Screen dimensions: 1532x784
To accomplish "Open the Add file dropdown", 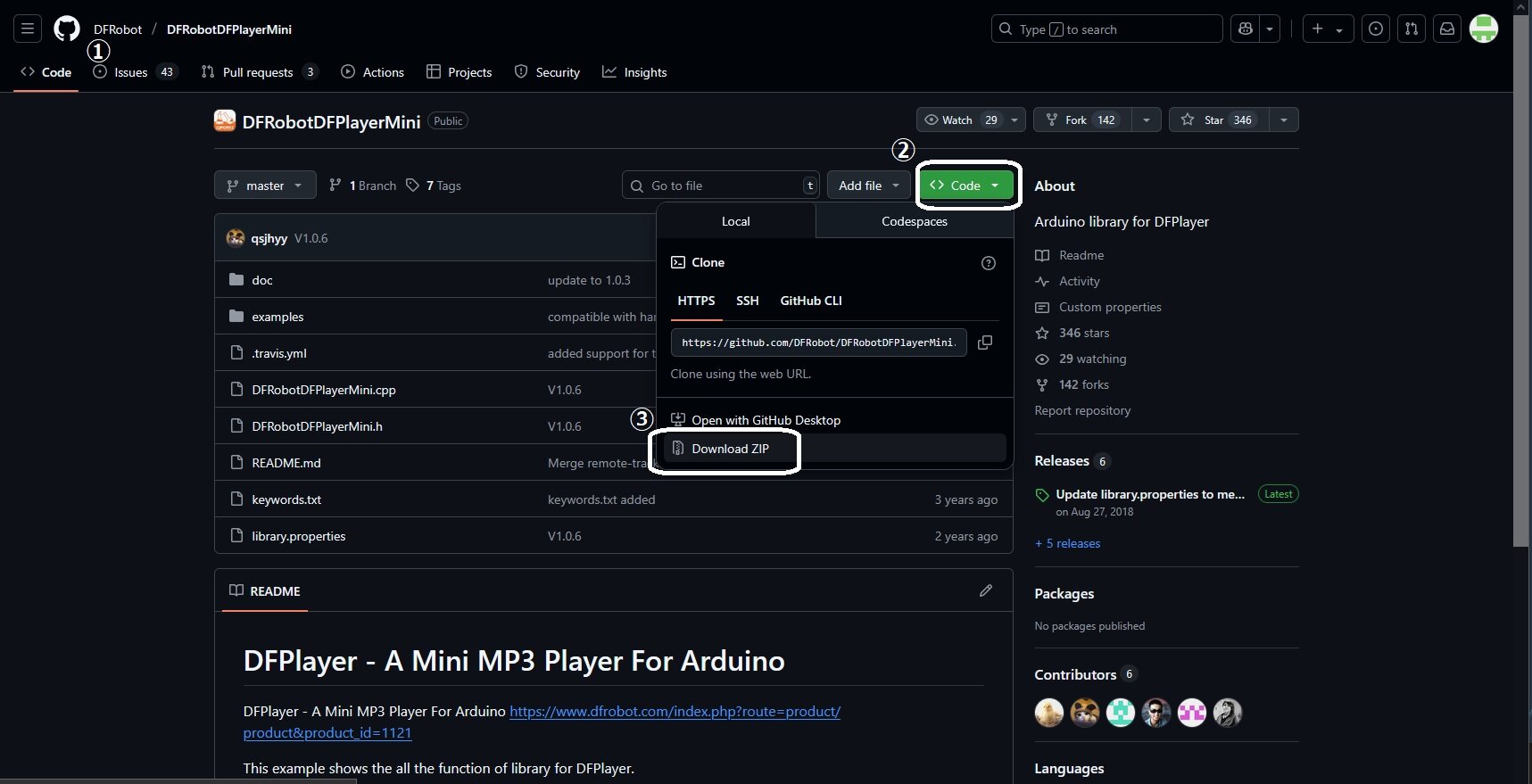I will tap(868, 186).
